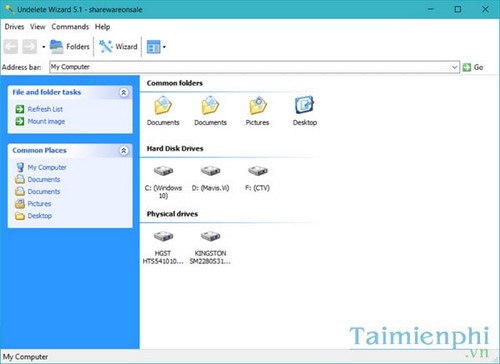Select the HGST physical drive icon
The width and height of the screenshot is (500, 364).
click(x=163, y=236)
